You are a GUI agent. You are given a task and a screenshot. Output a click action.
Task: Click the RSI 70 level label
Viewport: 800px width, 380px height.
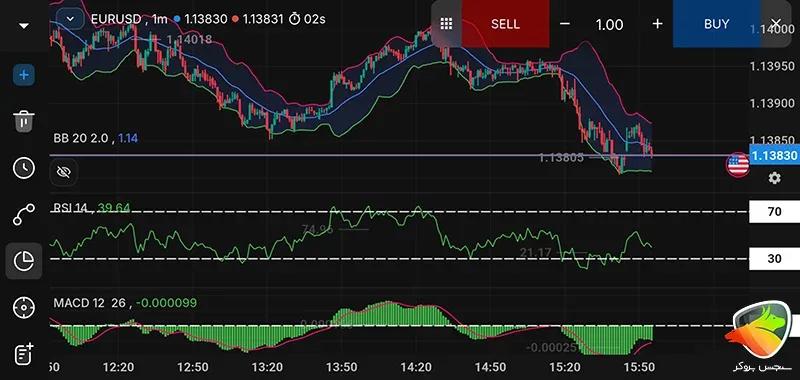pyautogui.click(x=774, y=212)
